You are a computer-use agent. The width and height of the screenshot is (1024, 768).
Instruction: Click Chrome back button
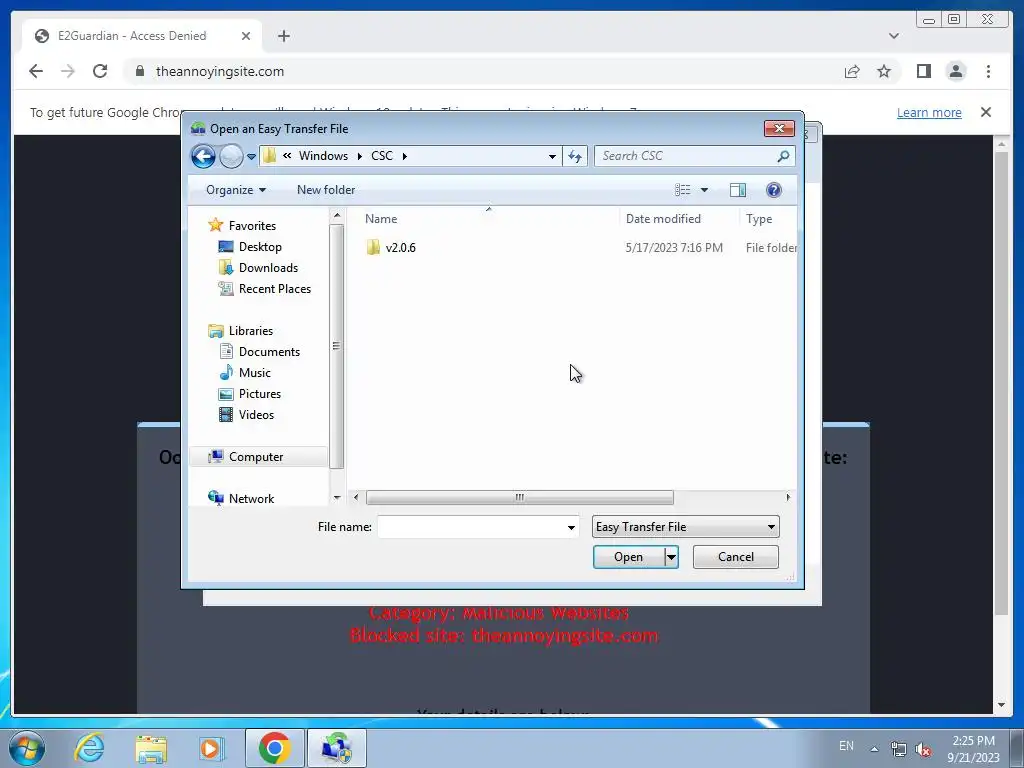(36, 71)
